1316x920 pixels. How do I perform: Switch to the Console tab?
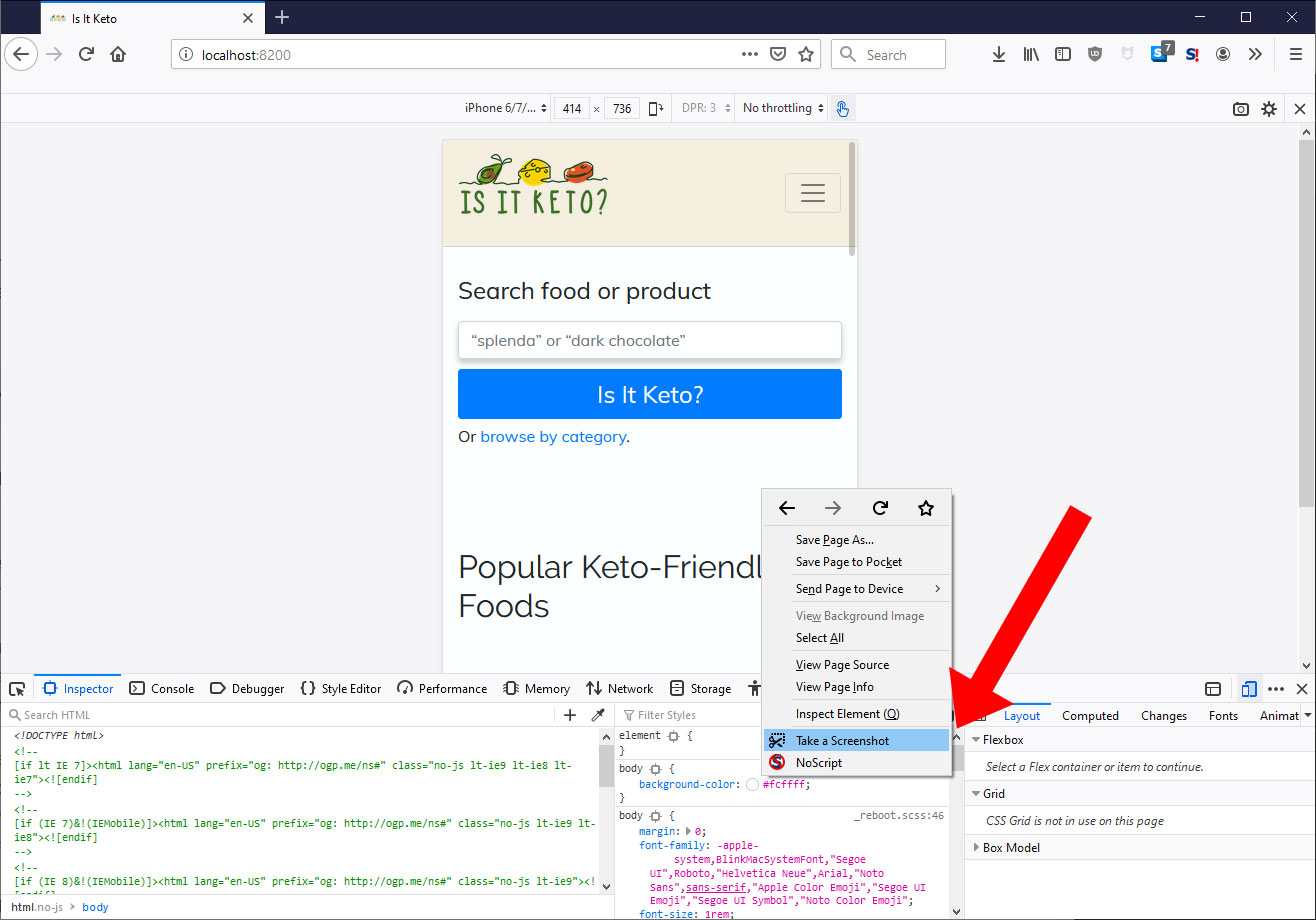(161, 689)
